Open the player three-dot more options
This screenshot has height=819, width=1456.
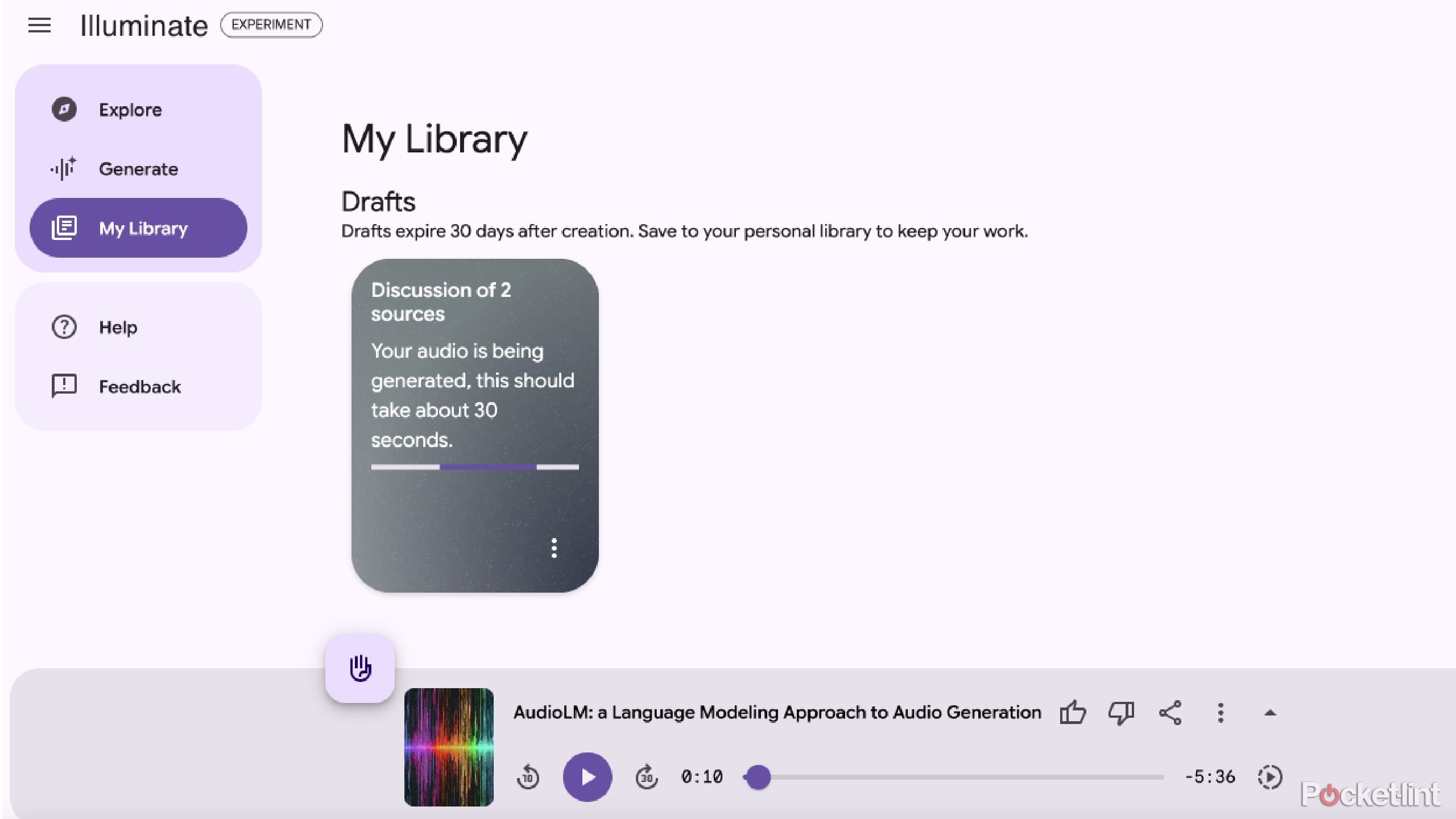tap(1221, 713)
